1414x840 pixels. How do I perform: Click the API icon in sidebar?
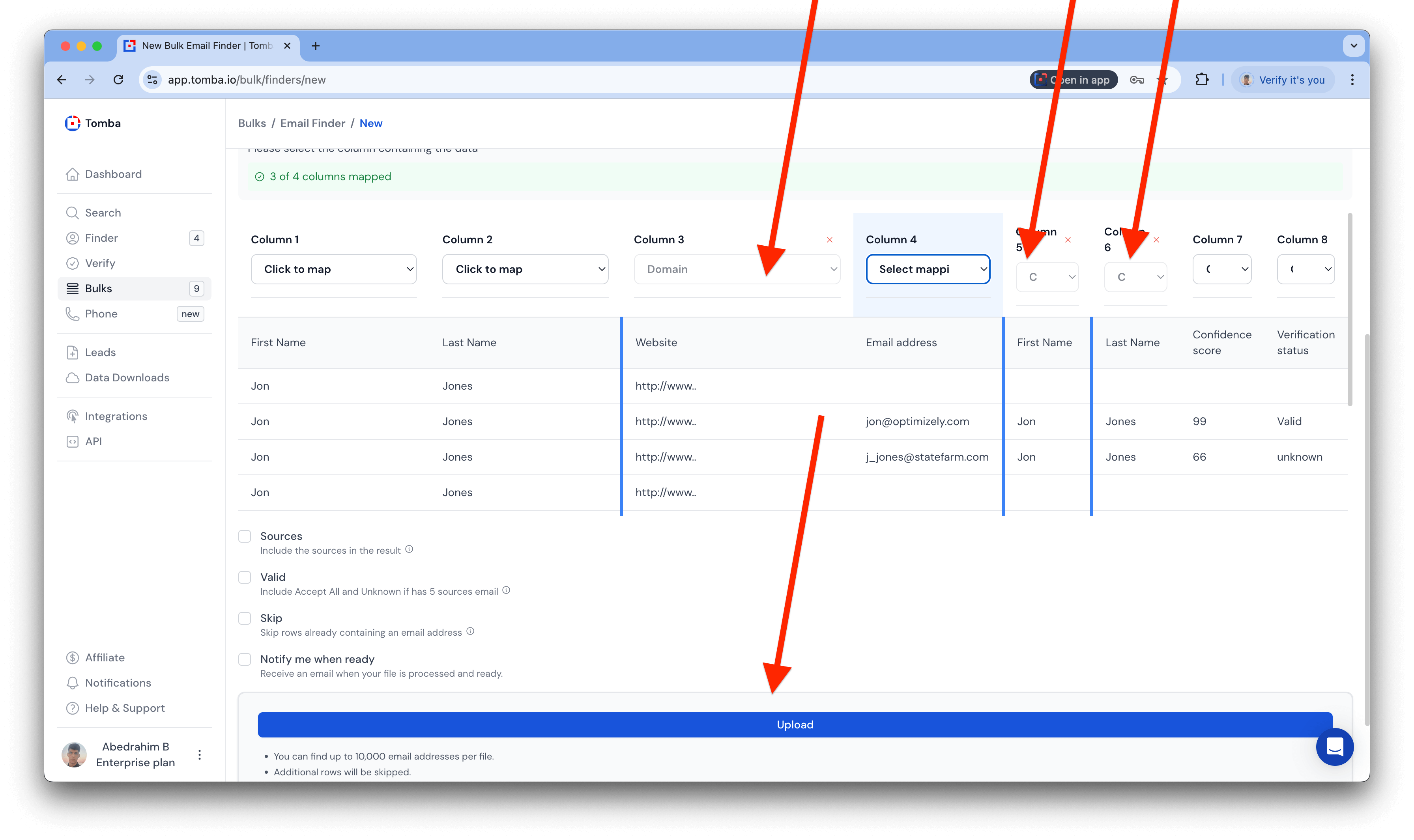coord(73,442)
